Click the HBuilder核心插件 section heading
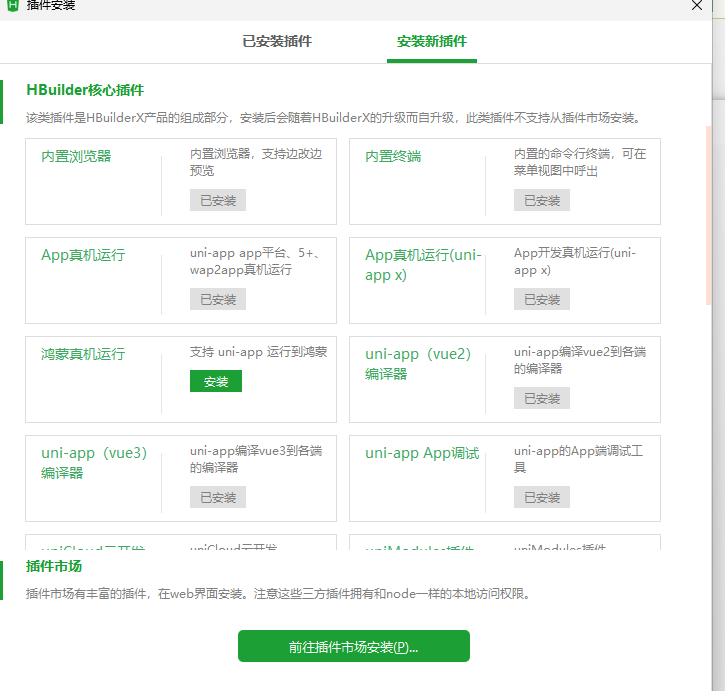725x691 pixels. click(x=85, y=90)
